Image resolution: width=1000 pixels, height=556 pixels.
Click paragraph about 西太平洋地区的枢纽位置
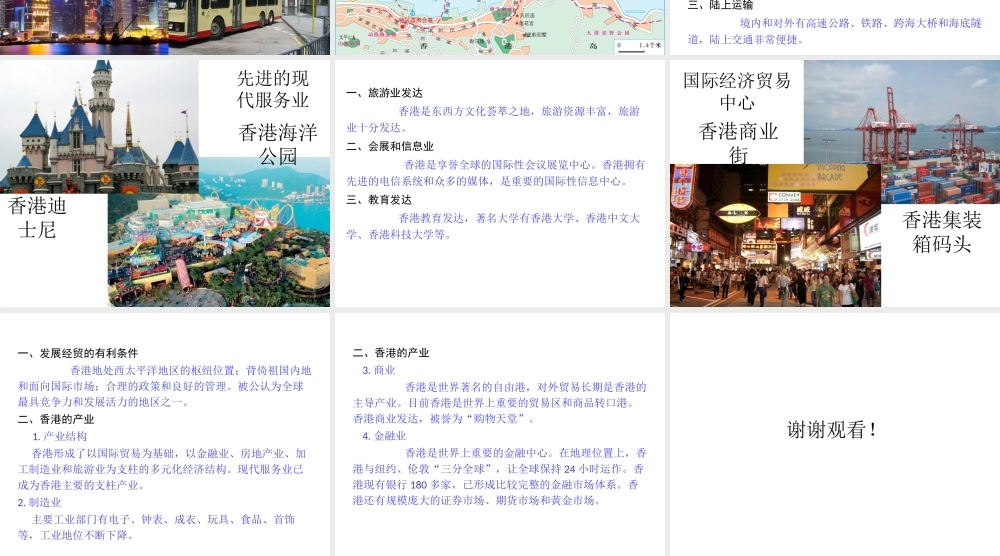tap(165, 386)
